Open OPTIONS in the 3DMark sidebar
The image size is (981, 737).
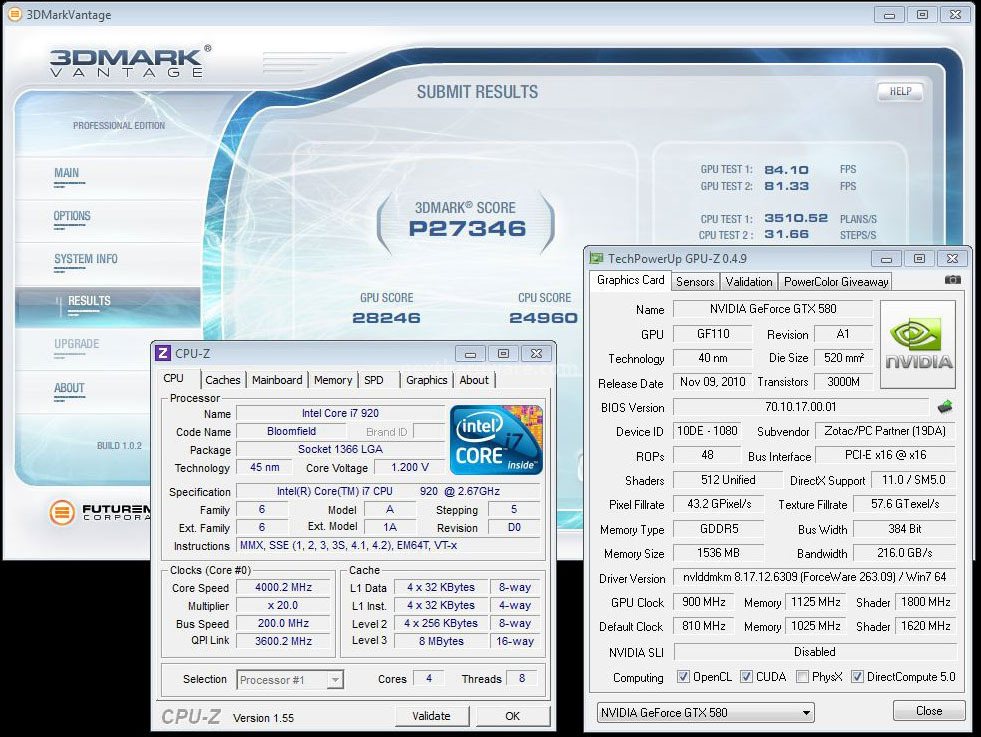tap(72, 216)
